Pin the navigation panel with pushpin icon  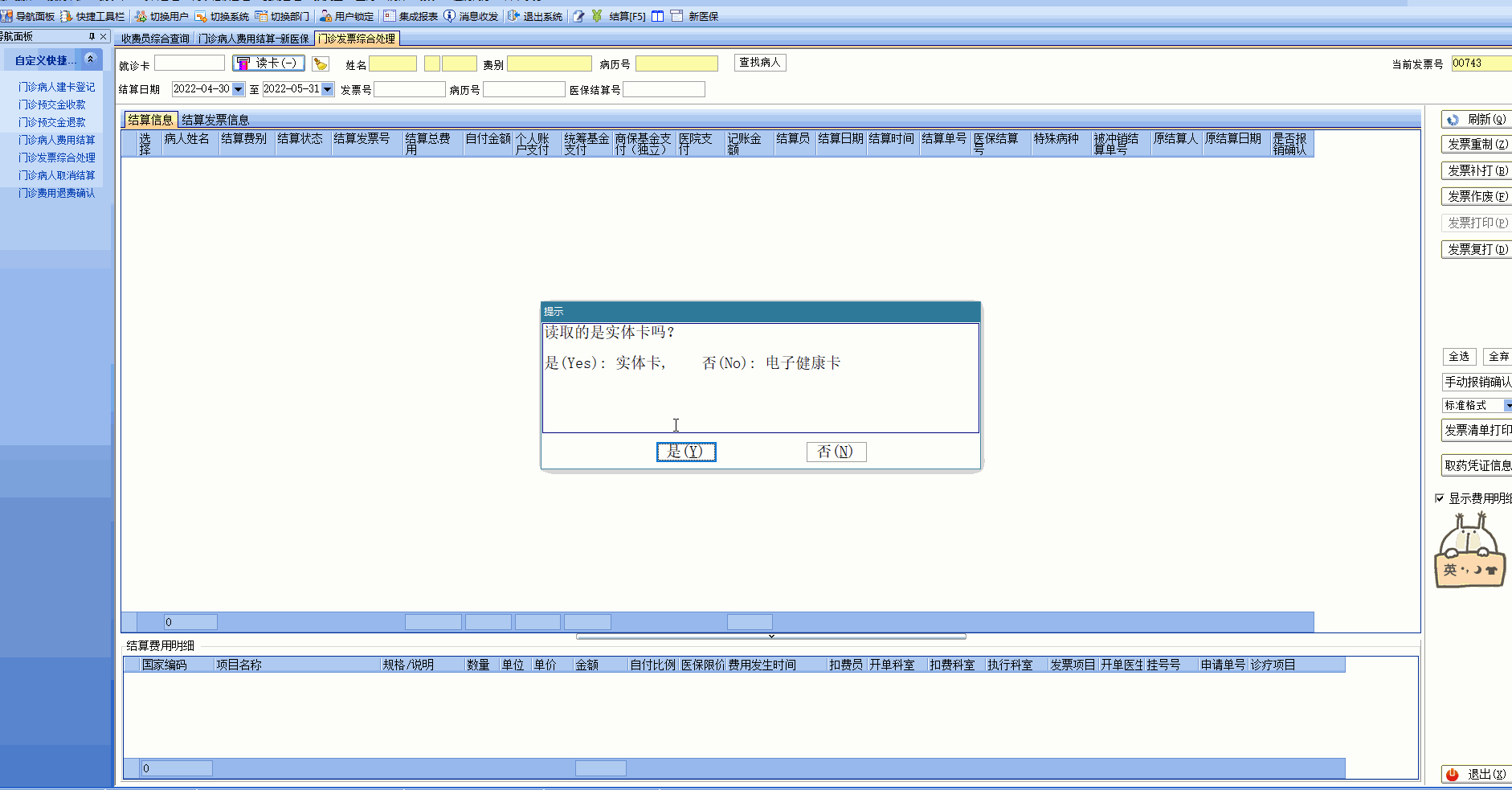(92, 36)
